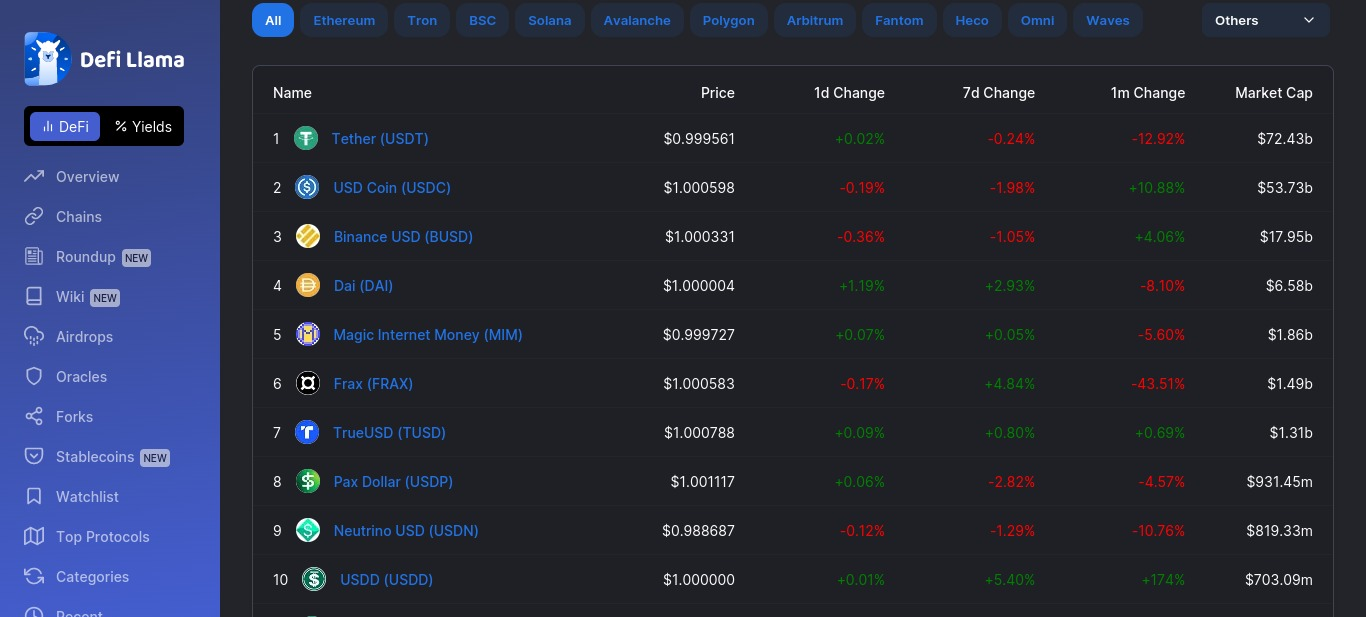This screenshot has width=1366, height=617.
Task: Click Dai 1d change +1.19%
Action: click(862, 285)
